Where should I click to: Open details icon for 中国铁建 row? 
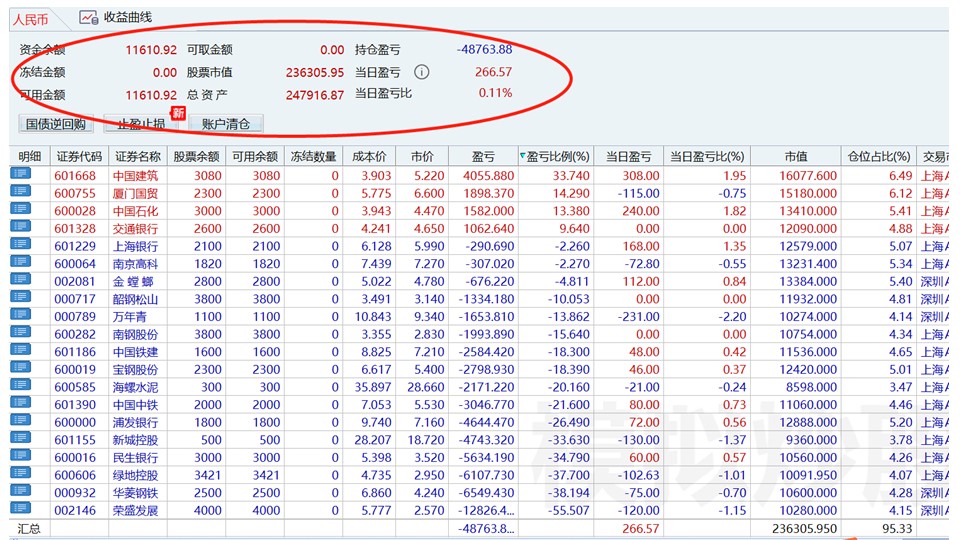[x=20, y=350]
